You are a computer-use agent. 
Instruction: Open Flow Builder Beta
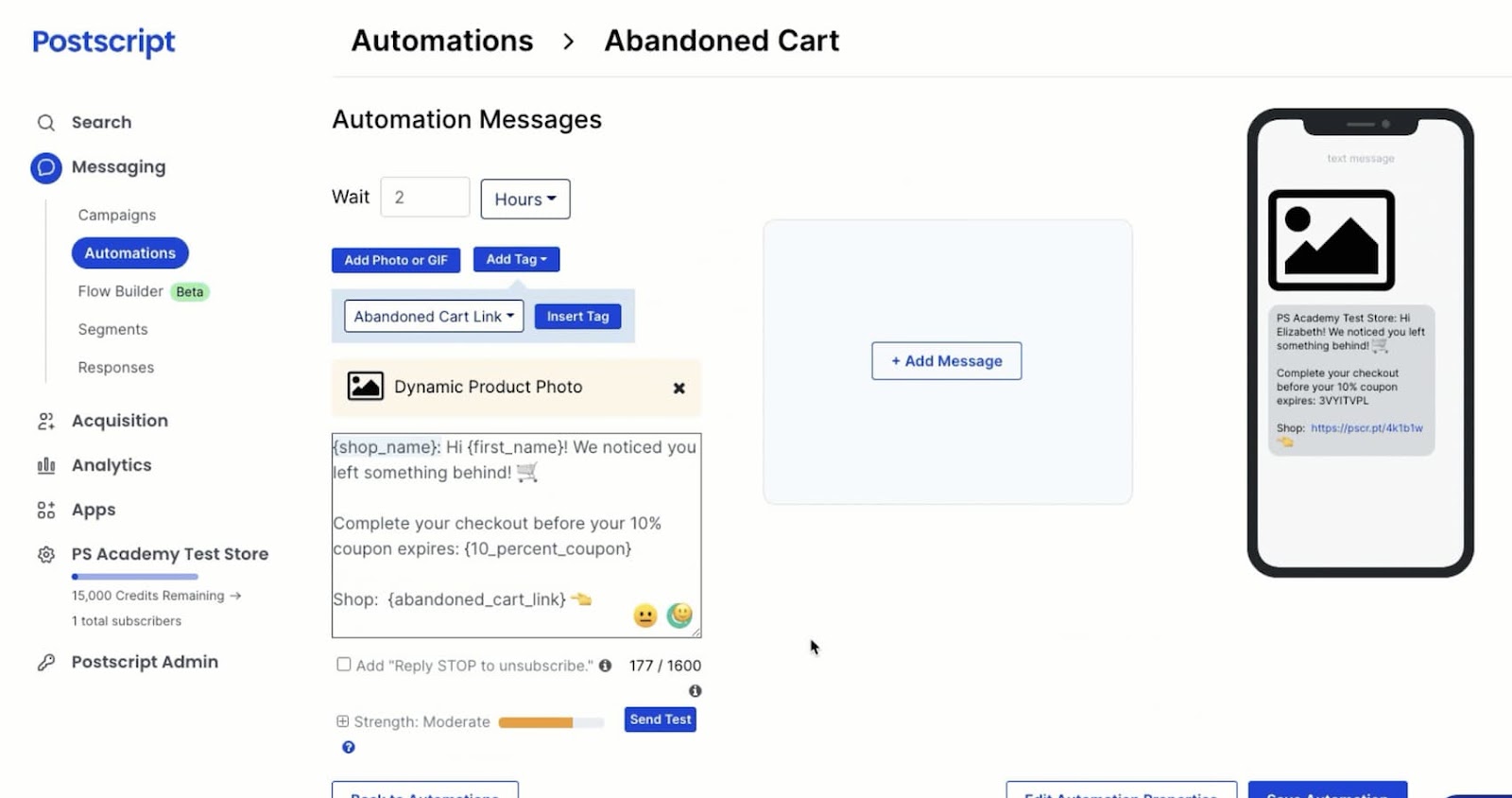pos(144,291)
